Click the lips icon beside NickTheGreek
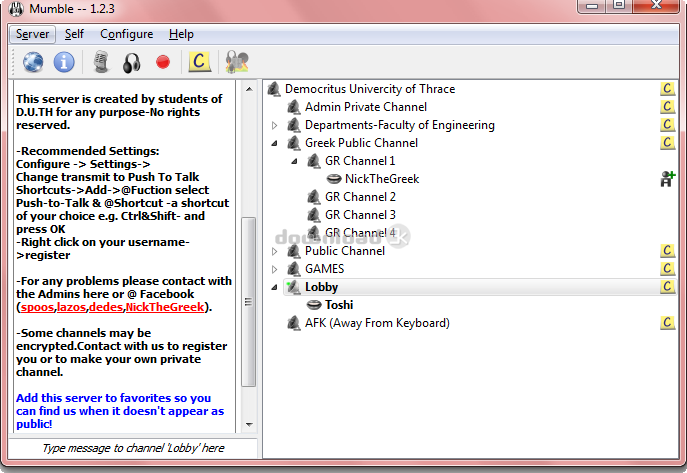The height and width of the screenshot is (473, 687). click(x=334, y=179)
